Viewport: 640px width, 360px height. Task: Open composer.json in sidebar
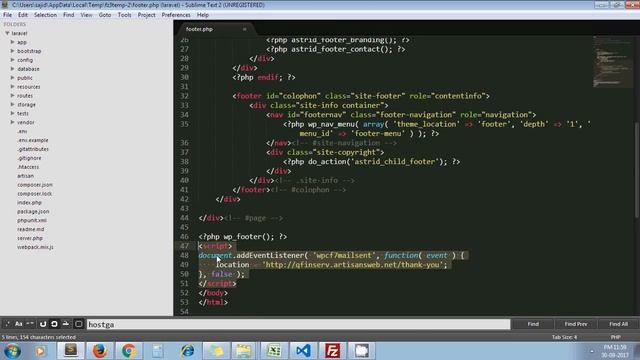coord(35,184)
